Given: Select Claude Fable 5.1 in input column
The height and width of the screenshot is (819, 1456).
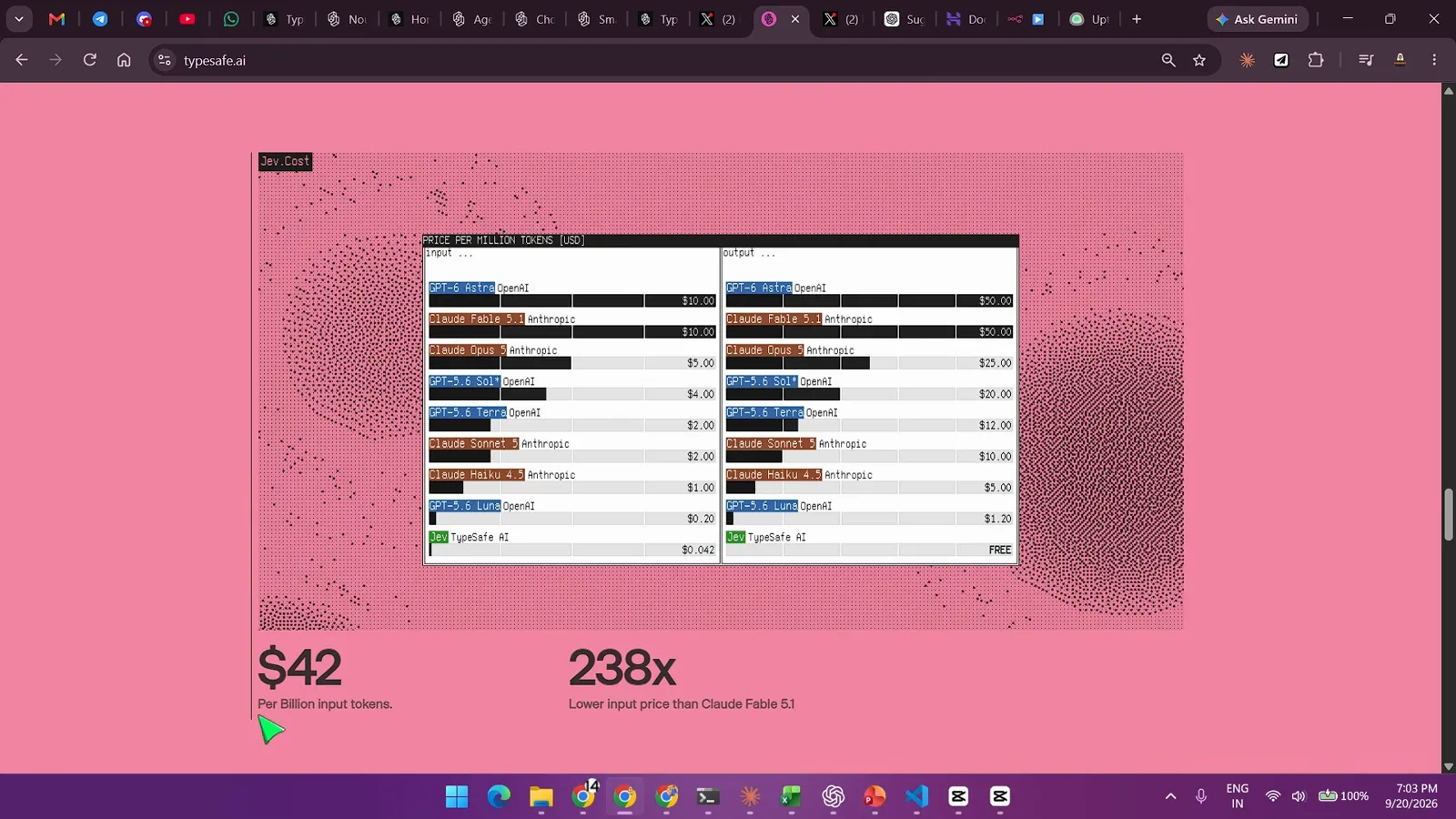Looking at the screenshot, I should coord(477,318).
